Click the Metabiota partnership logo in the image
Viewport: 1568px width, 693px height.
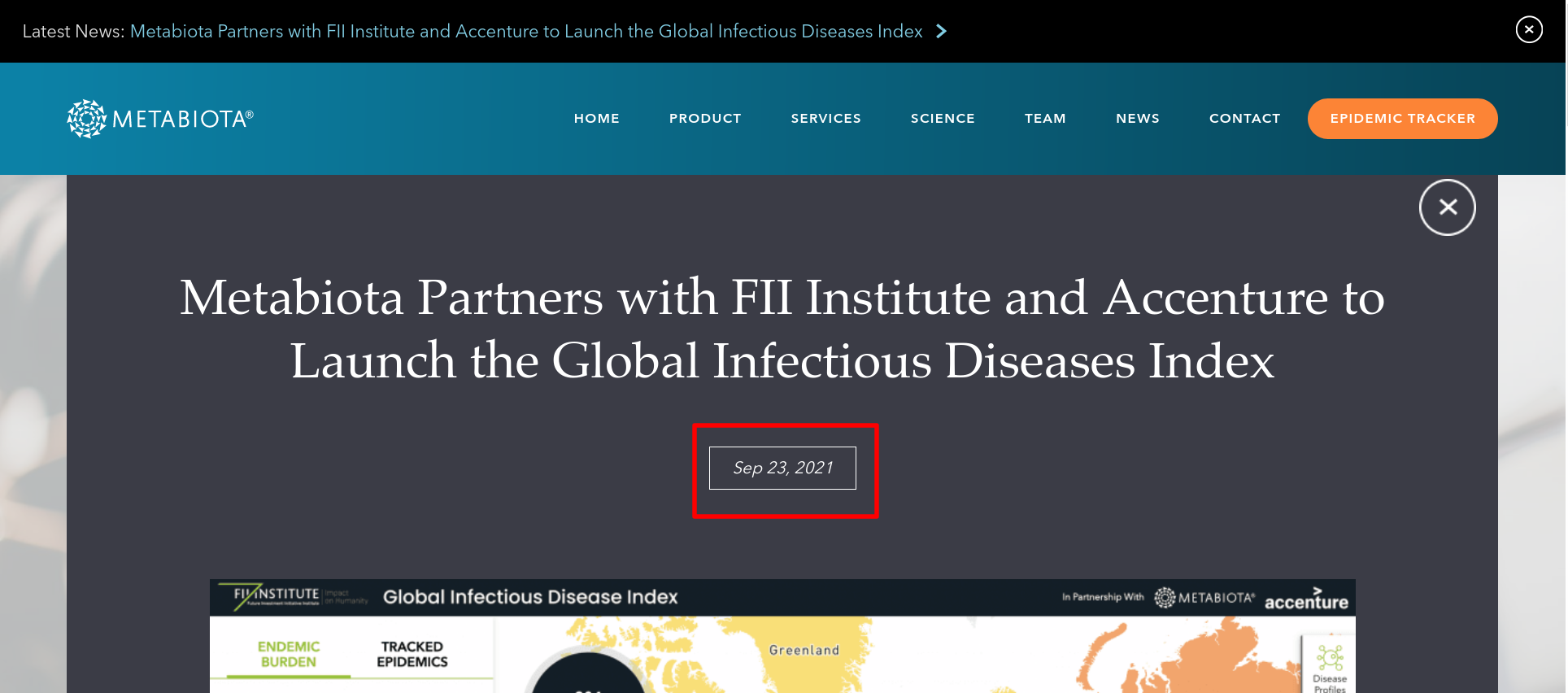pos(1204,598)
